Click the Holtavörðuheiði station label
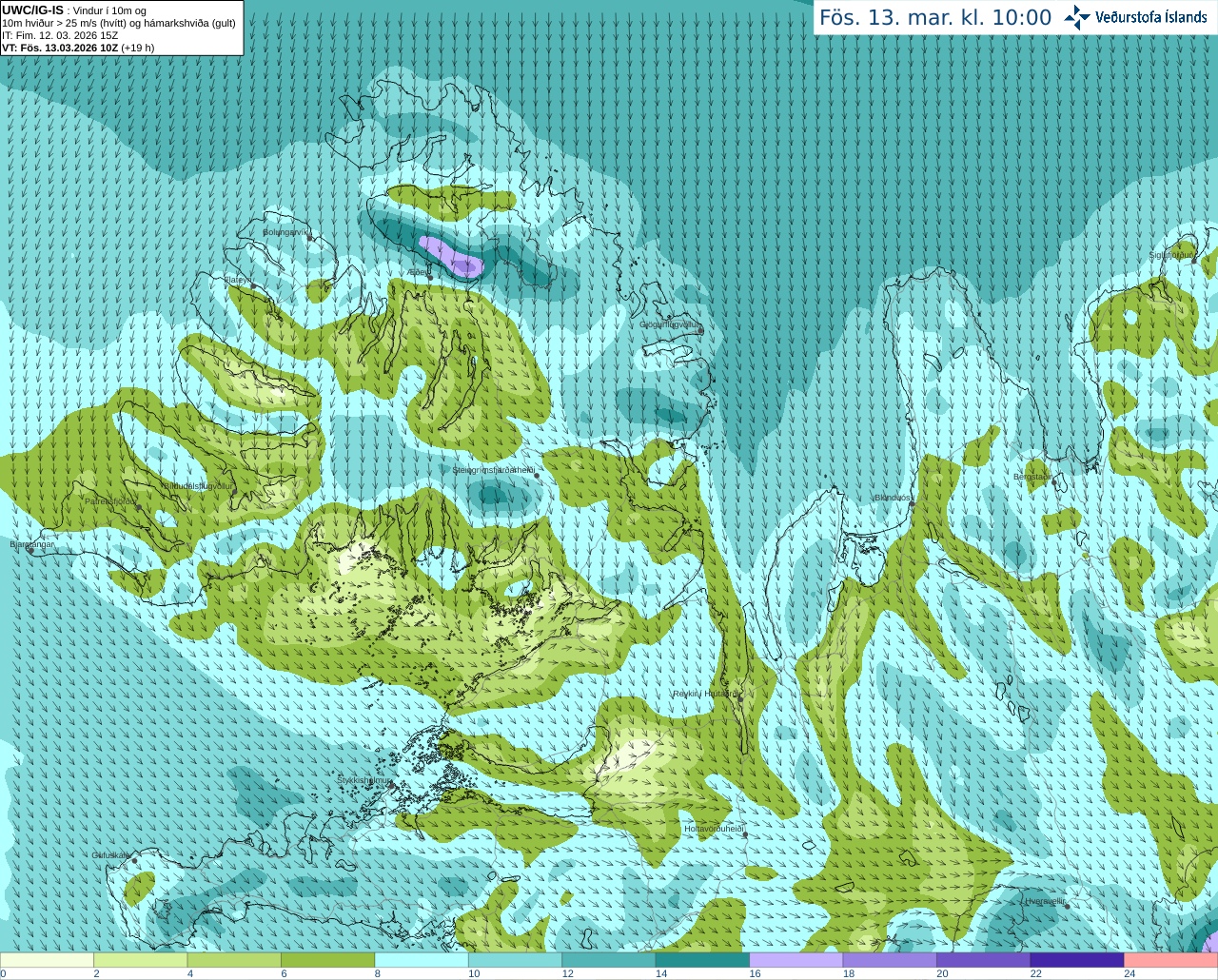The image size is (1218, 980). [x=714, y=829]
